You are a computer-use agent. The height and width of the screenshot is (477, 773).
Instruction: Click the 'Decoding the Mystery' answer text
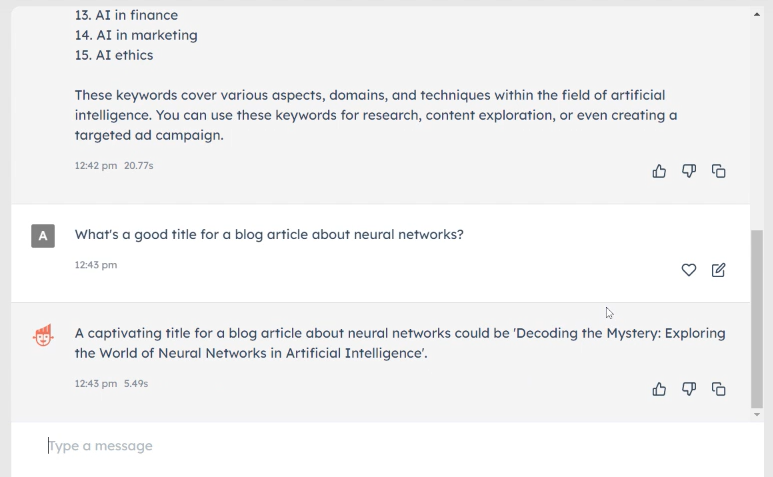pyautogui.click(x=400, y=343)
